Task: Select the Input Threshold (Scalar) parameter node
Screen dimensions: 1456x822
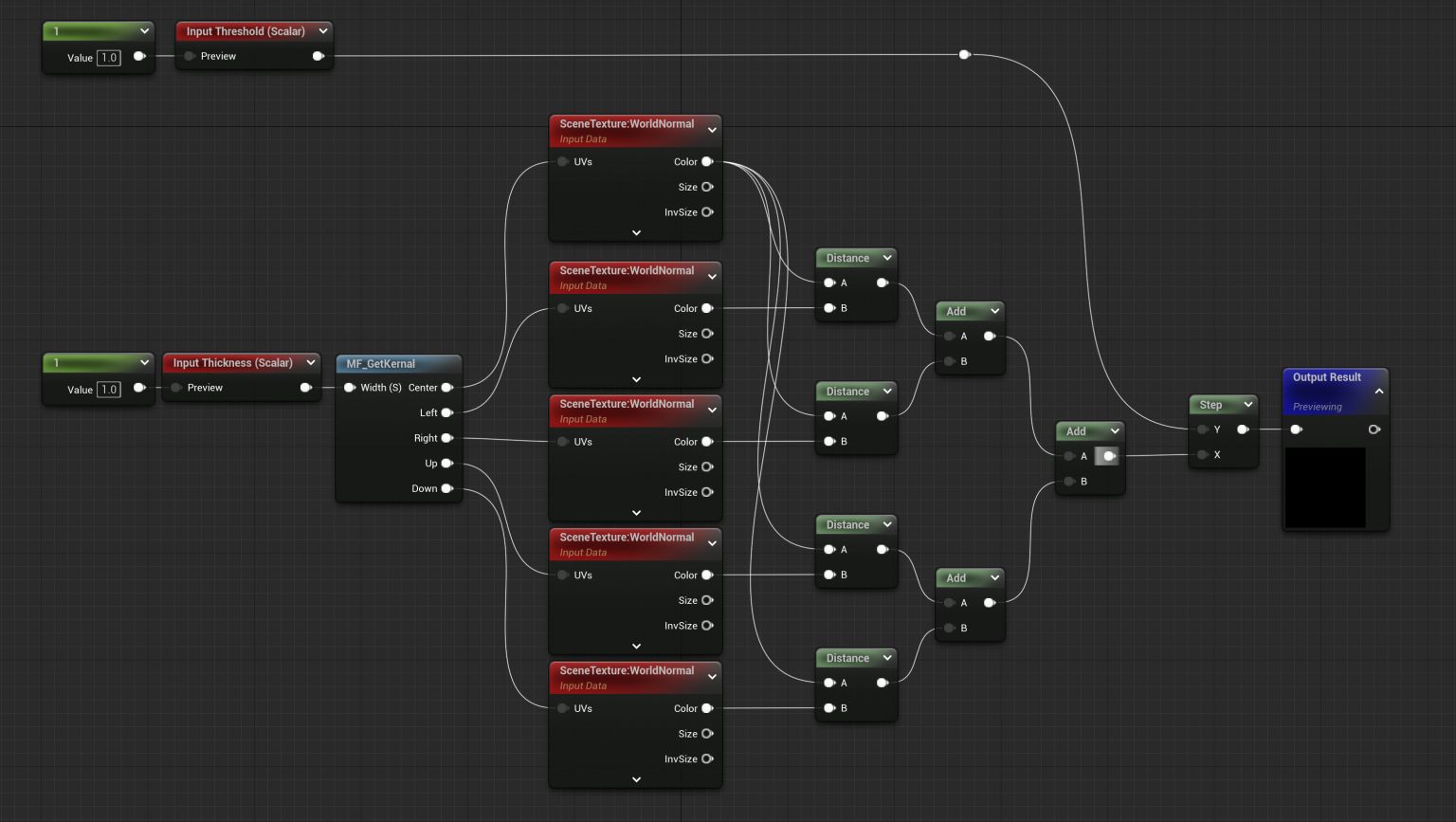Action: (245, 30)
